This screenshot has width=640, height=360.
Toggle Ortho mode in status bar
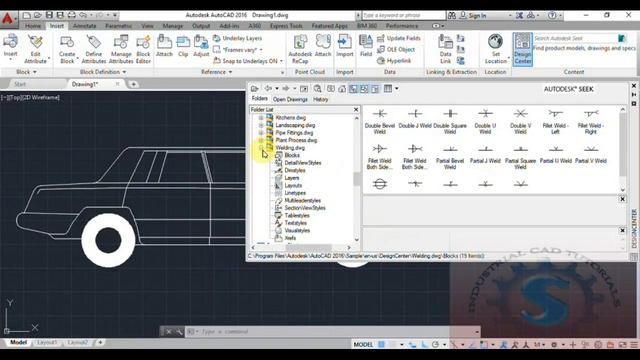pos(424,344)
